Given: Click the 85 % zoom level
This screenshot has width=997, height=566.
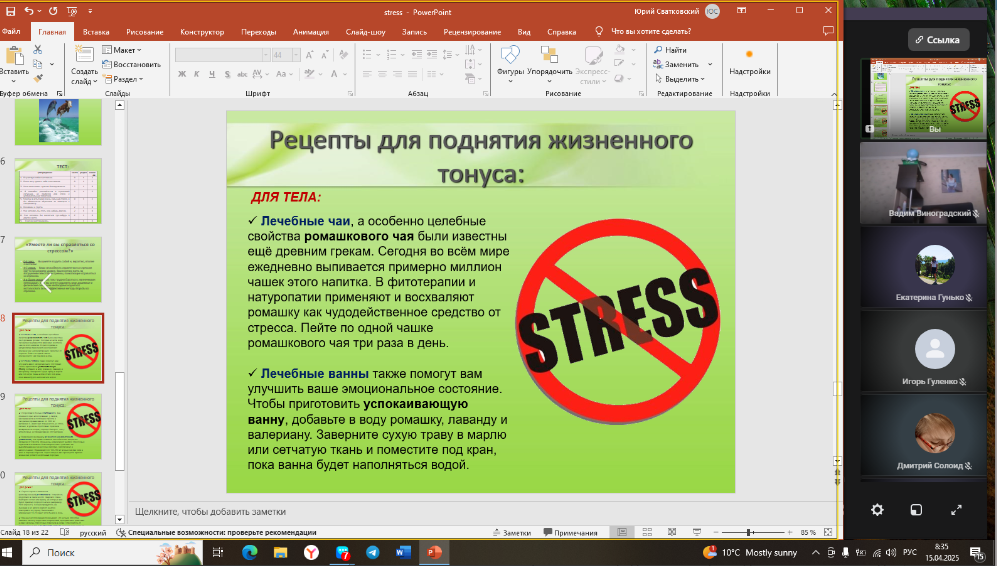Looking at the screenshot, I should coord(808,532).
